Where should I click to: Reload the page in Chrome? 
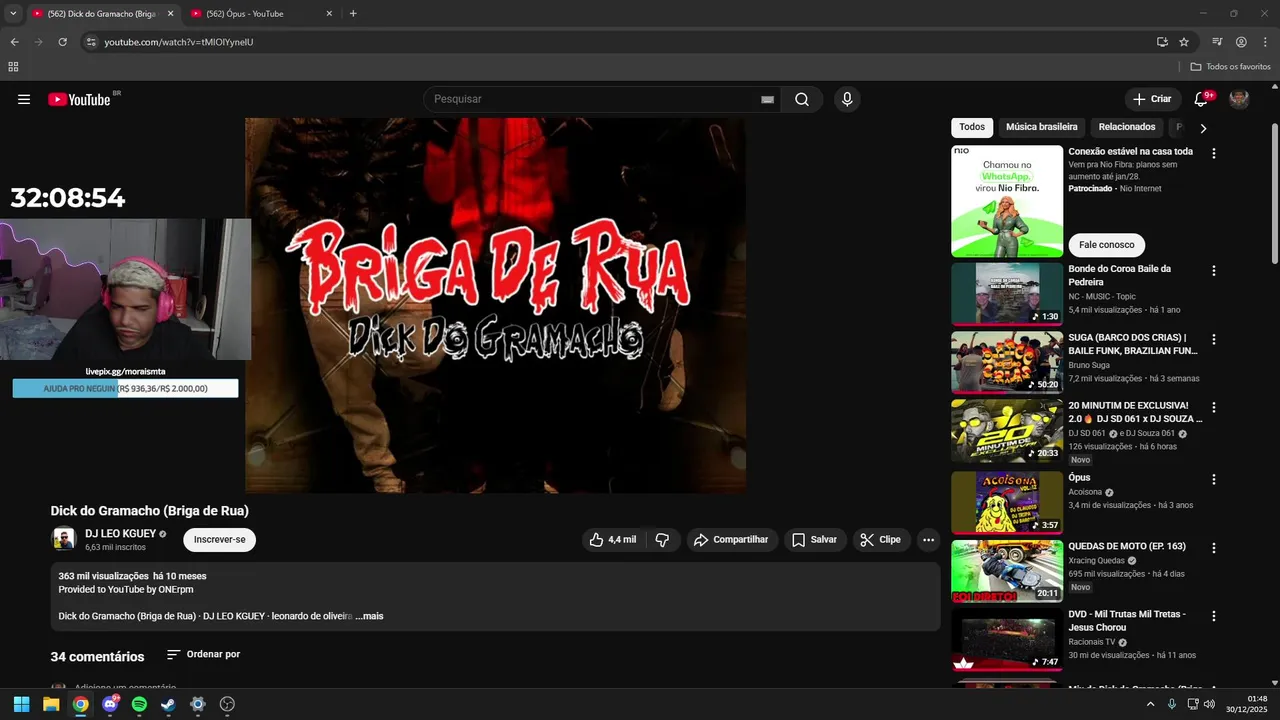click(x=62, y=42)
